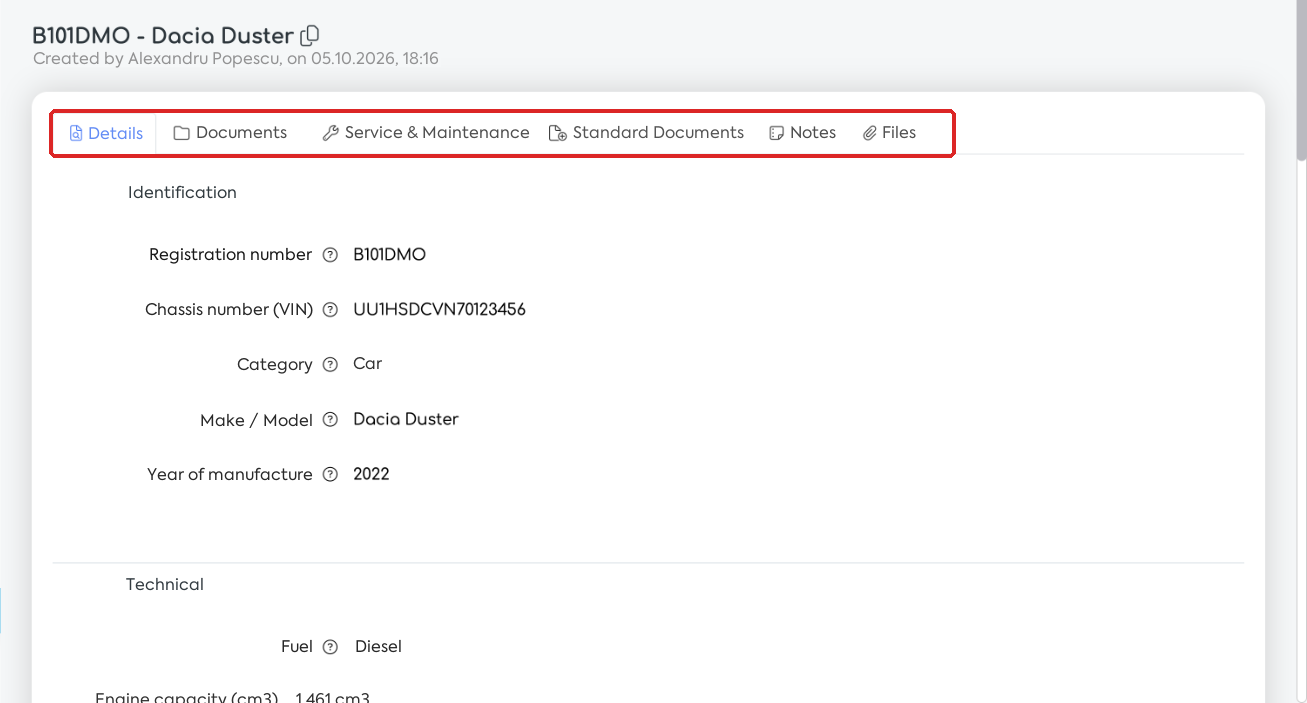1307x703 pixels.
Task: Click the Registration number label
Action: click(x=230, y=255)
